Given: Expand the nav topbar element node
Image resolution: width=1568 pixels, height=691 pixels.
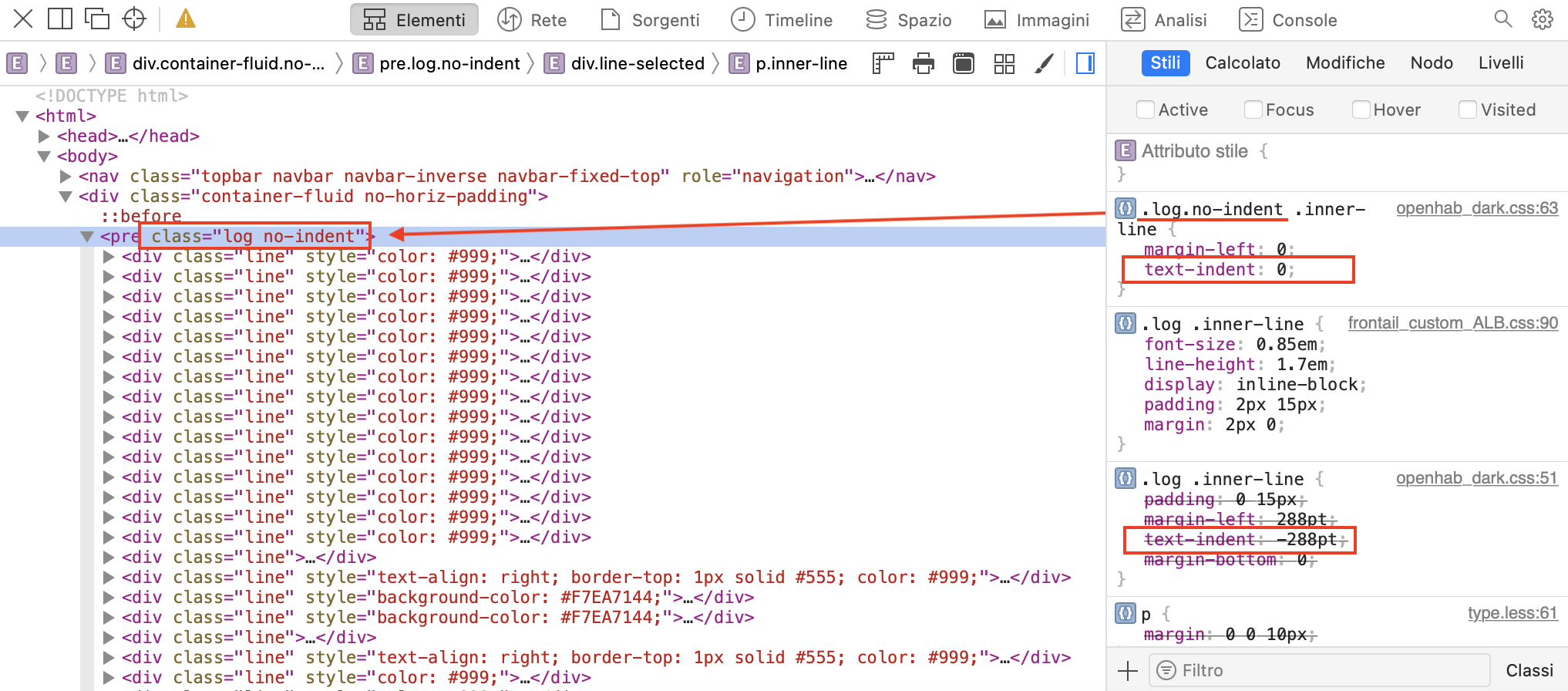Looking at the screenshot, I should pos(66,177).
